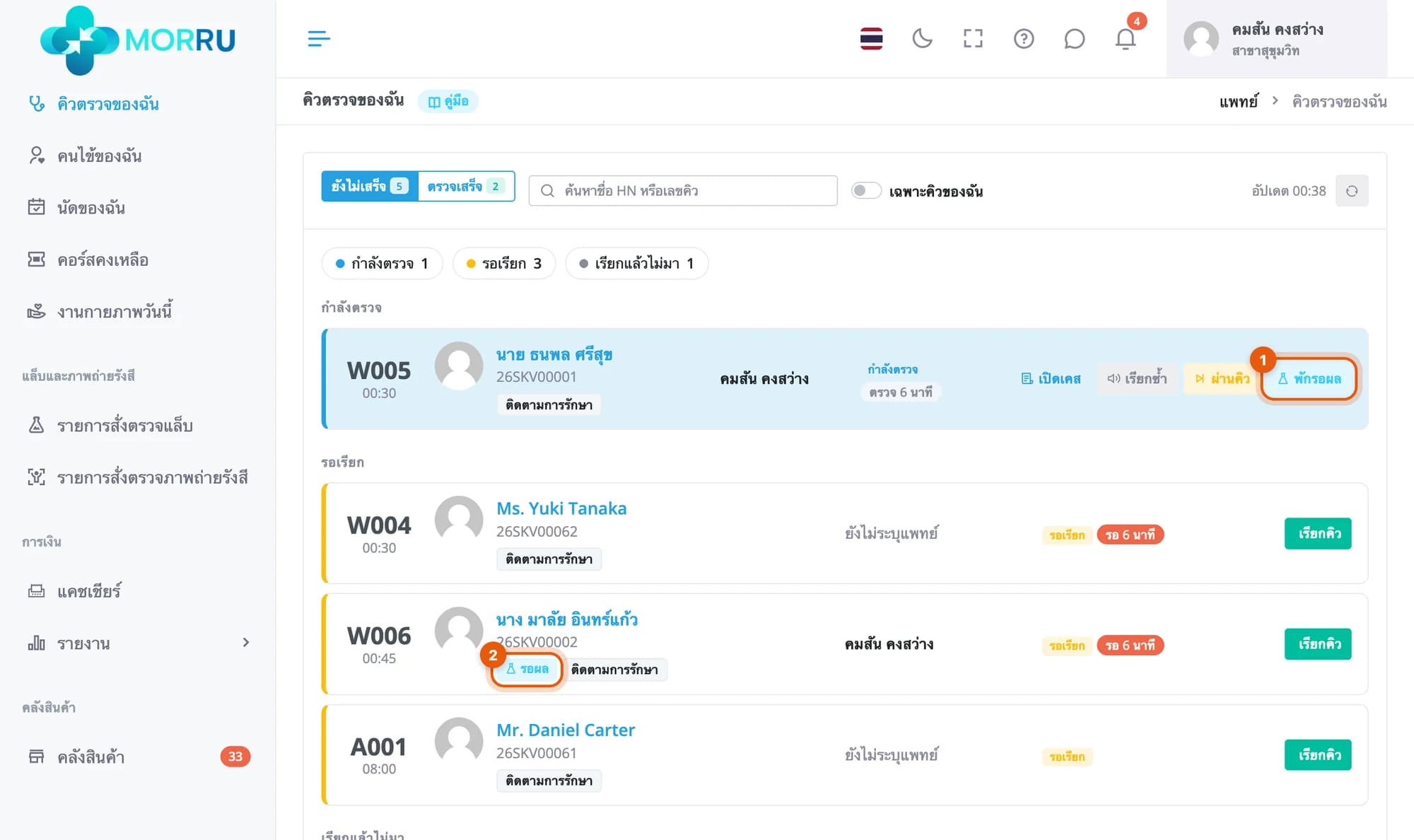The image size is (1414, 840).
Task: Click Yuki Tanaka's avatar thumbnail
Action: point(459,520)
